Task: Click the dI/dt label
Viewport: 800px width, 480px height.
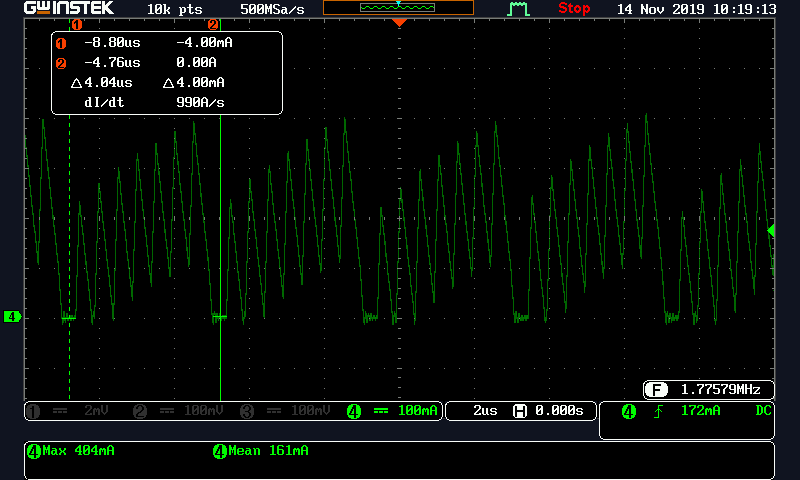Action: tap(104, 102)
